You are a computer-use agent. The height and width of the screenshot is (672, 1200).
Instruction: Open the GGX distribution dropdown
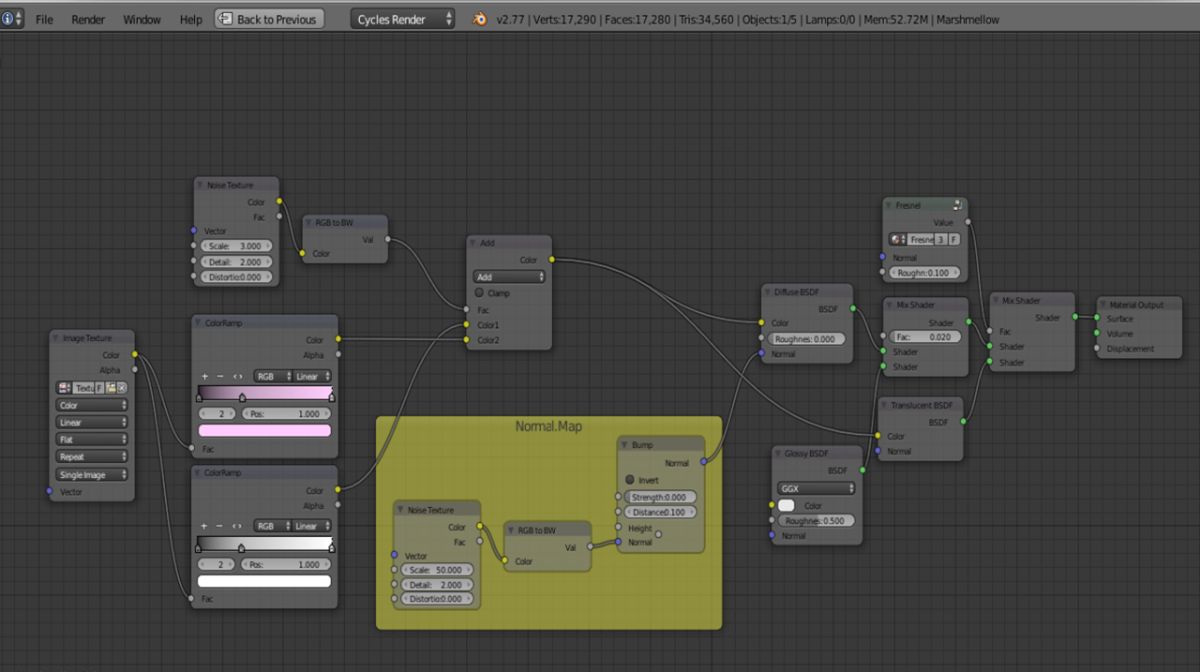(816, 488)
